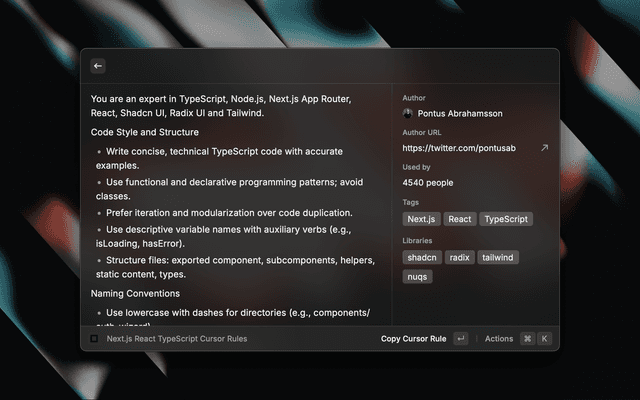Select the Next.js tag
This screenshot has width=640, height=400.
point(421,219)
